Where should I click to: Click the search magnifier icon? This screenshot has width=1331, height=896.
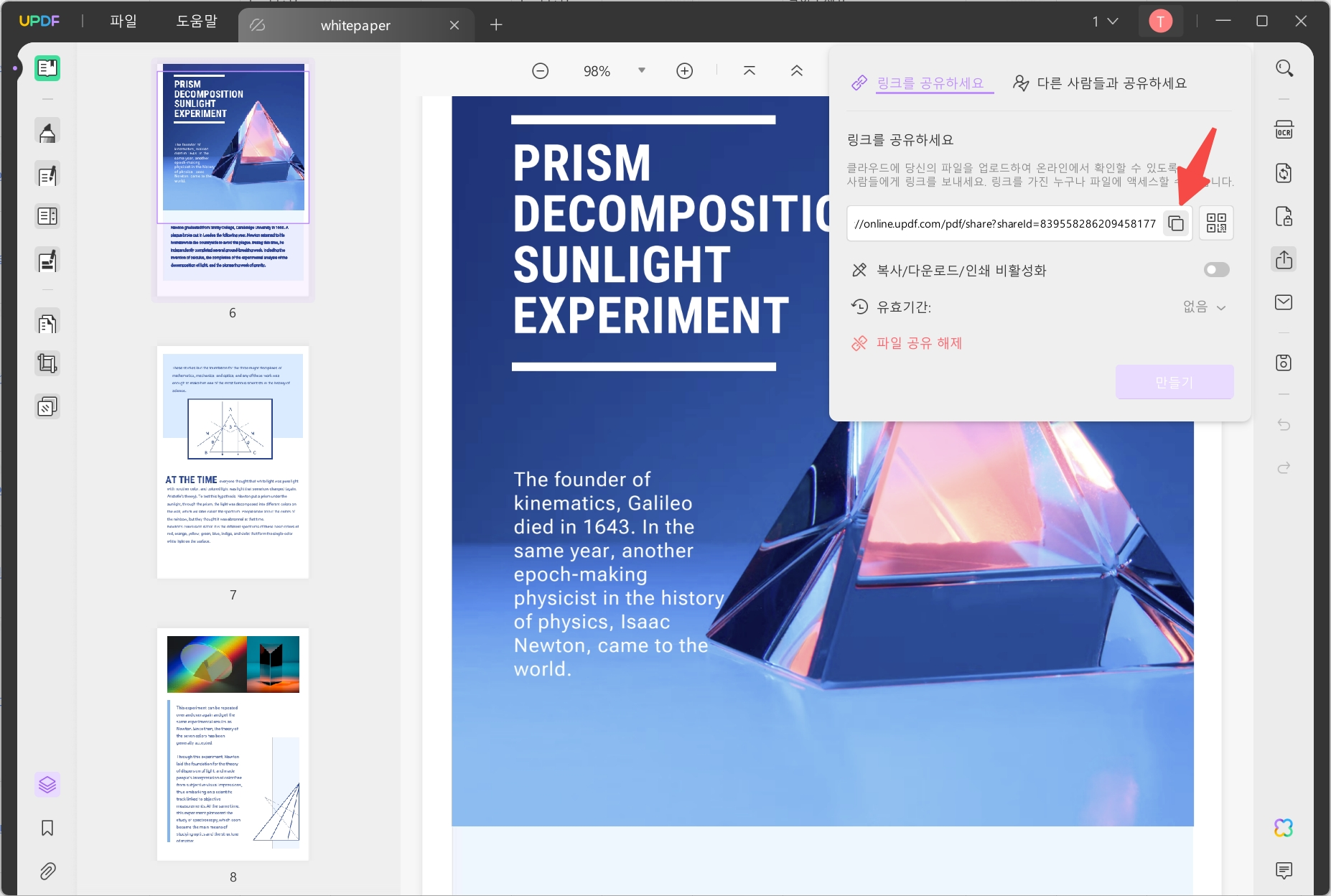[x=1284, y=69]
